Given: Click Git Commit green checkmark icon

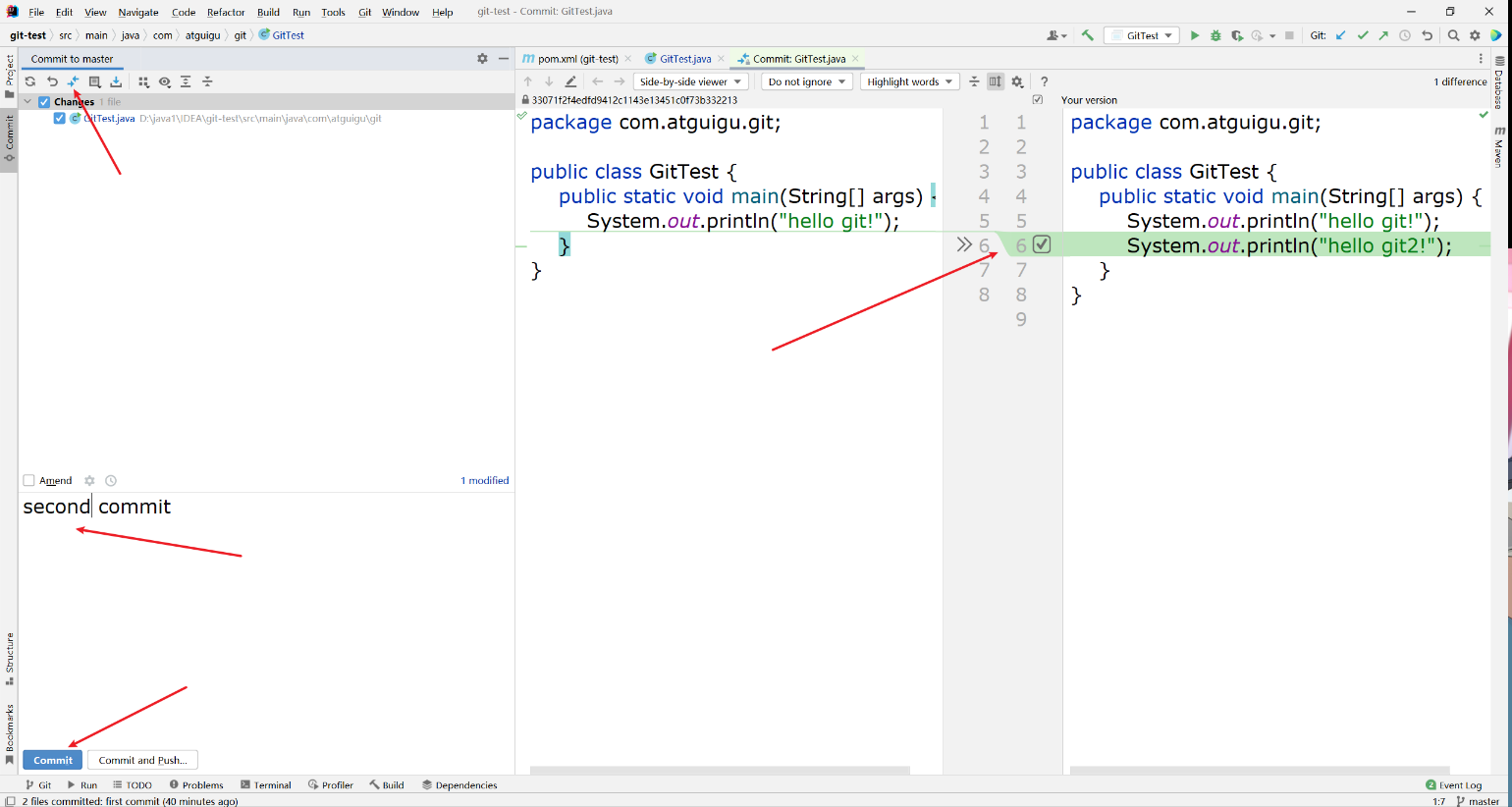Looking at the screenshot, I should [1363, 35].
